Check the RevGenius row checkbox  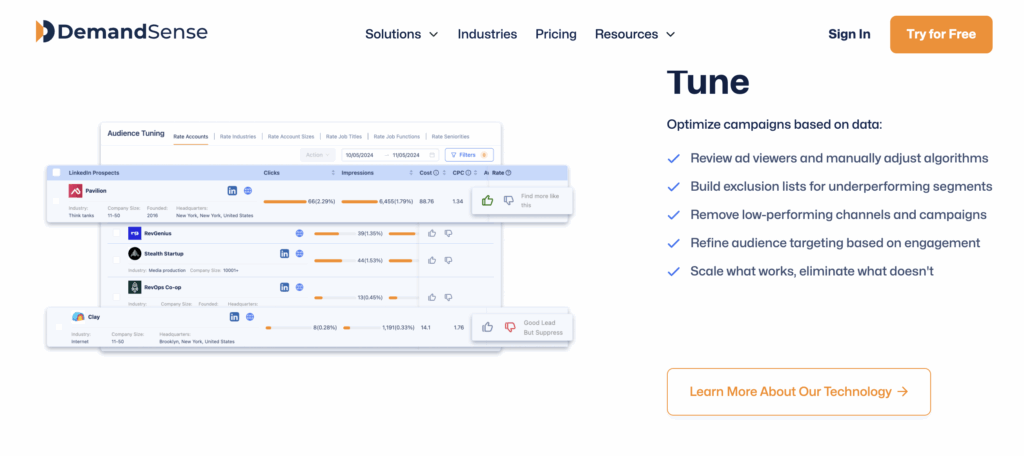116,233
